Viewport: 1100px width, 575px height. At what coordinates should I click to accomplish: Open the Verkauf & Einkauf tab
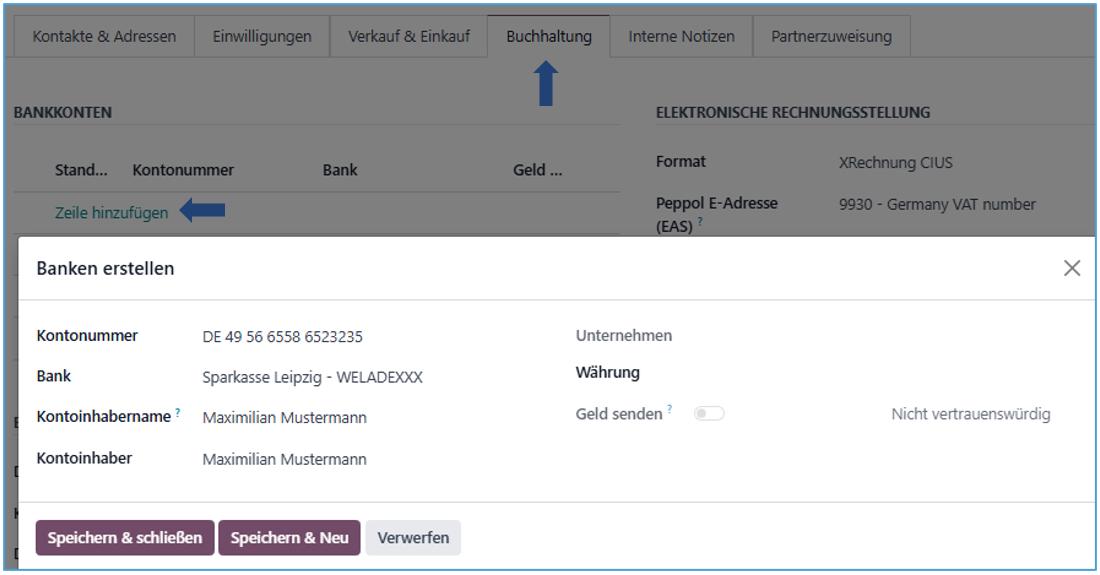pyautogui.click(x=409, y=36)
